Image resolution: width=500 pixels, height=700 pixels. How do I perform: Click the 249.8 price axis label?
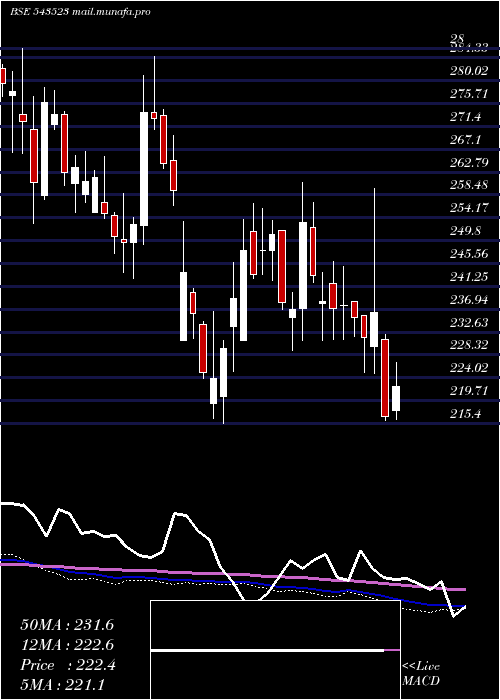[x=466, y=231]
